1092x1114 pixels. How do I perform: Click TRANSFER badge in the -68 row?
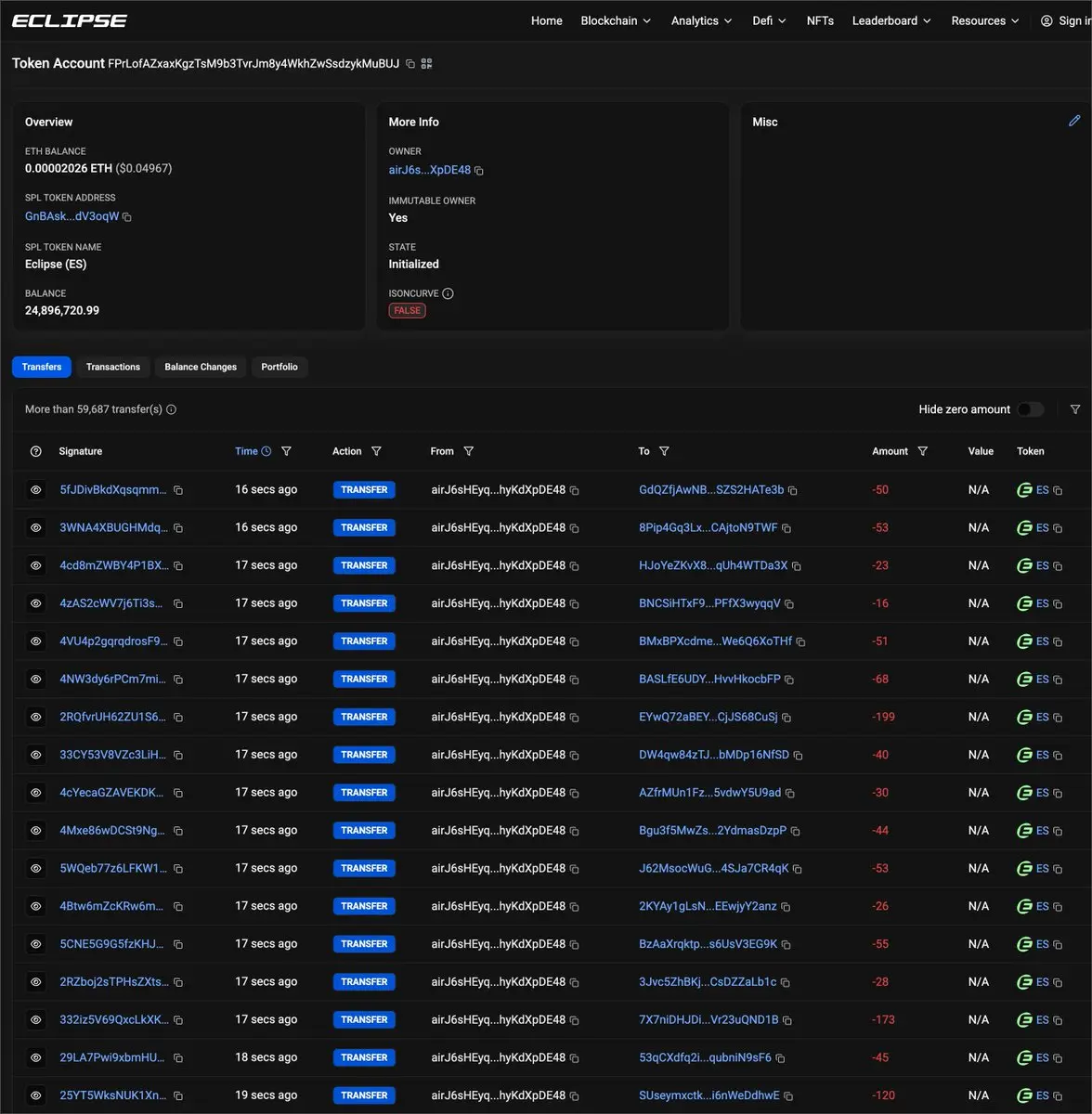point(364,680)
